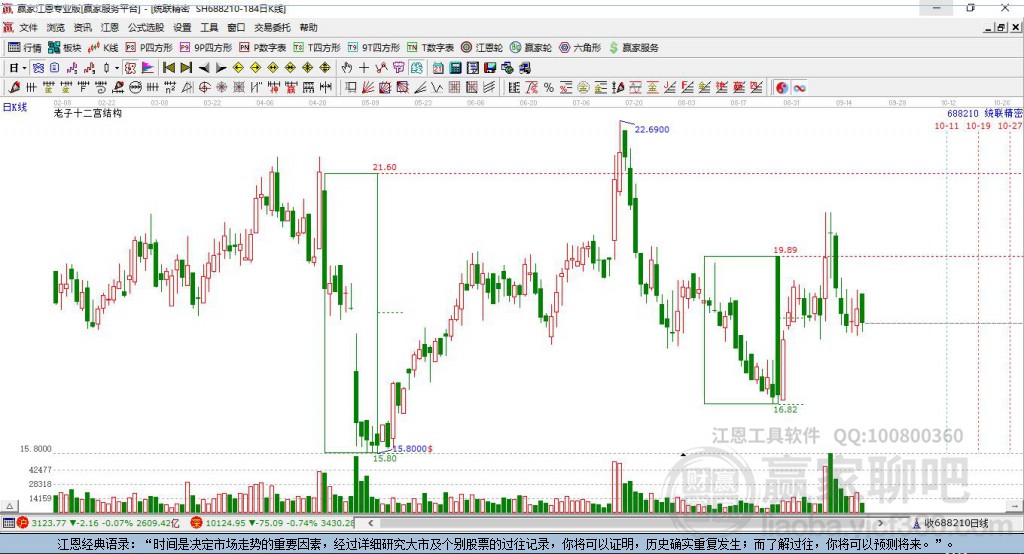Viewport: 1024px width, 554px height.
Task: Click the 收688210日线 status entry
Action: pos(950,523)
